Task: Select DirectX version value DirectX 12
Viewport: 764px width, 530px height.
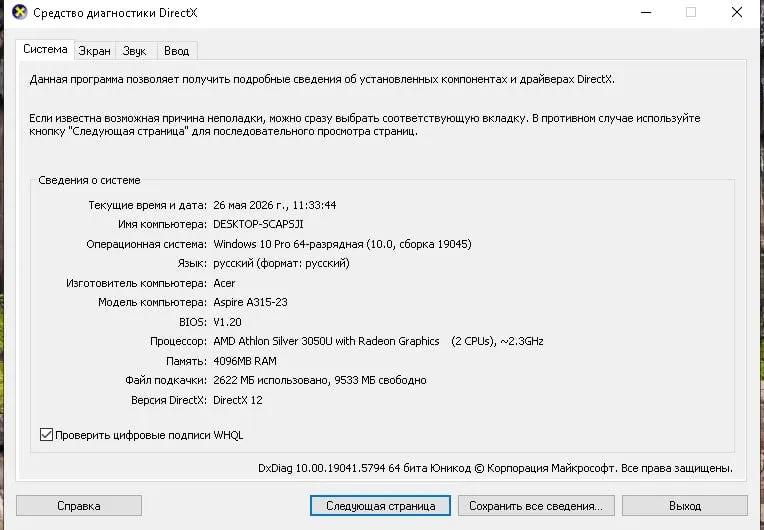Action: point(238,400)
